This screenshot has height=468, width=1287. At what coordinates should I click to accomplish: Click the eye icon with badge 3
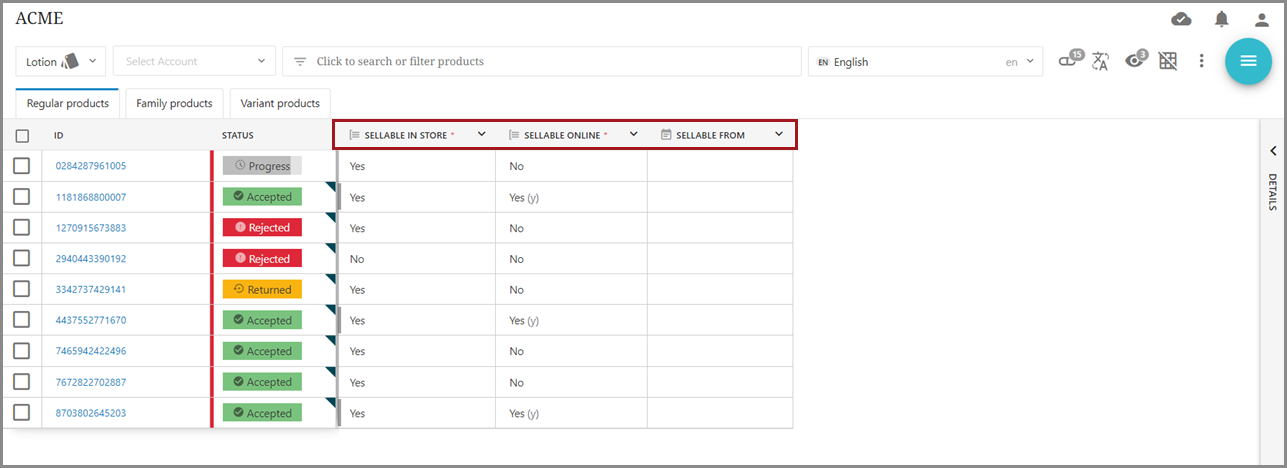click(x=1134, y=61)
